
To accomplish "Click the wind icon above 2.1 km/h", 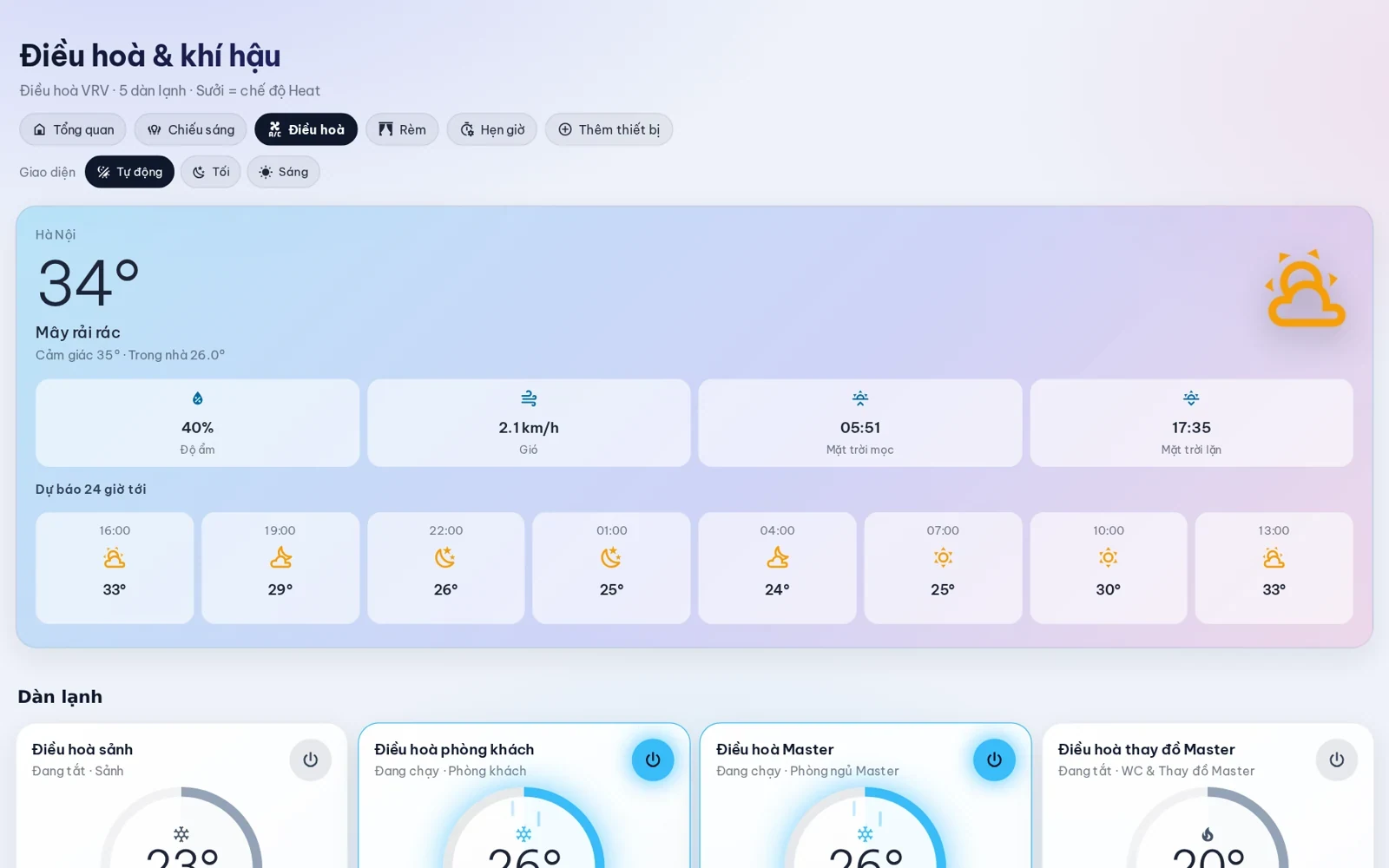I will [x=529, y=398].
